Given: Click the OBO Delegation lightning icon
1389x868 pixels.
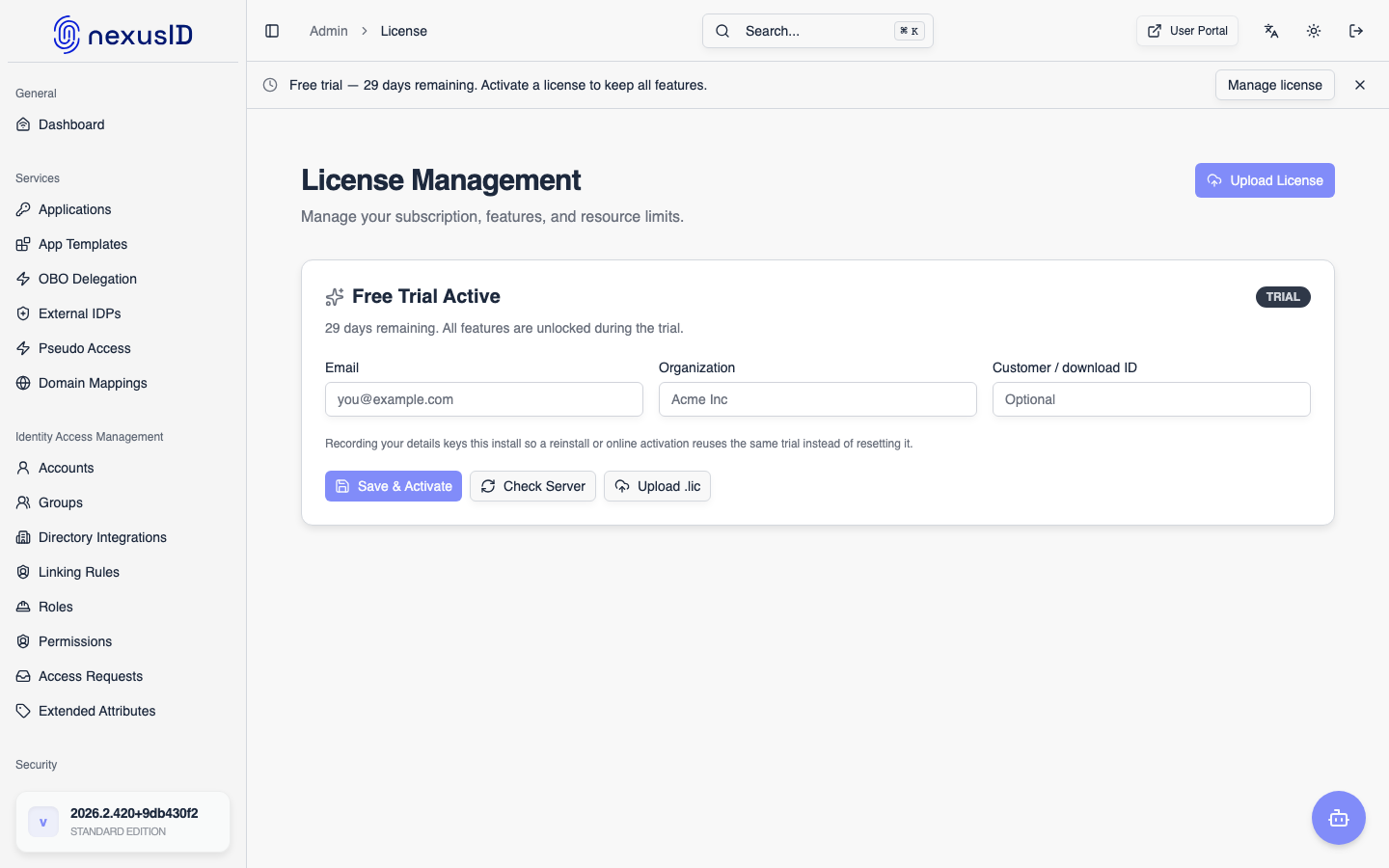Looking at the screenshot, I should click(x=23, y=279).
